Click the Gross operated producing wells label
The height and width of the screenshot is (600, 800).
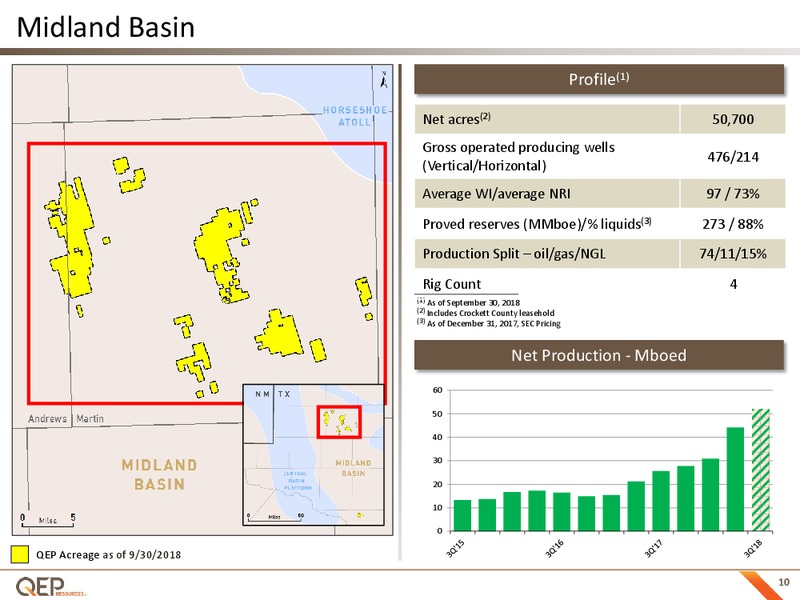(x=518, y=156)
